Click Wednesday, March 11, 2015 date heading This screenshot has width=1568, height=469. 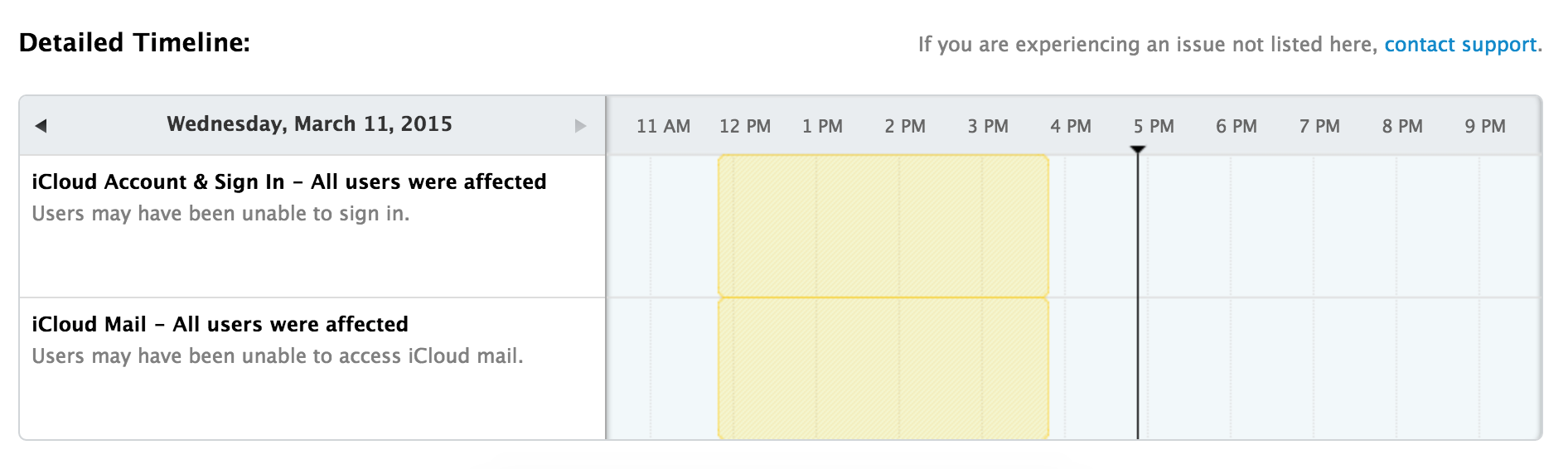[x=309, y=124]
